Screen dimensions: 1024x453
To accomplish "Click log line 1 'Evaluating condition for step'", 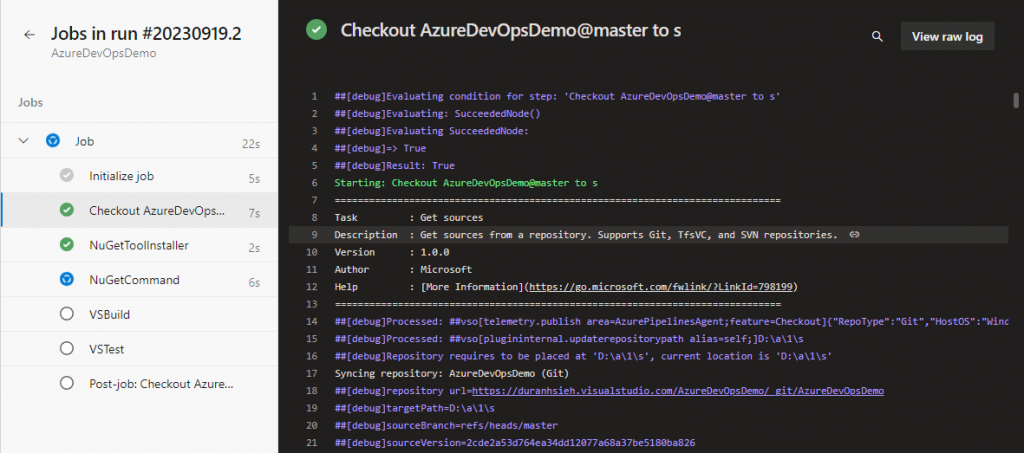I will pyautogui.click(x=558, y=96).
